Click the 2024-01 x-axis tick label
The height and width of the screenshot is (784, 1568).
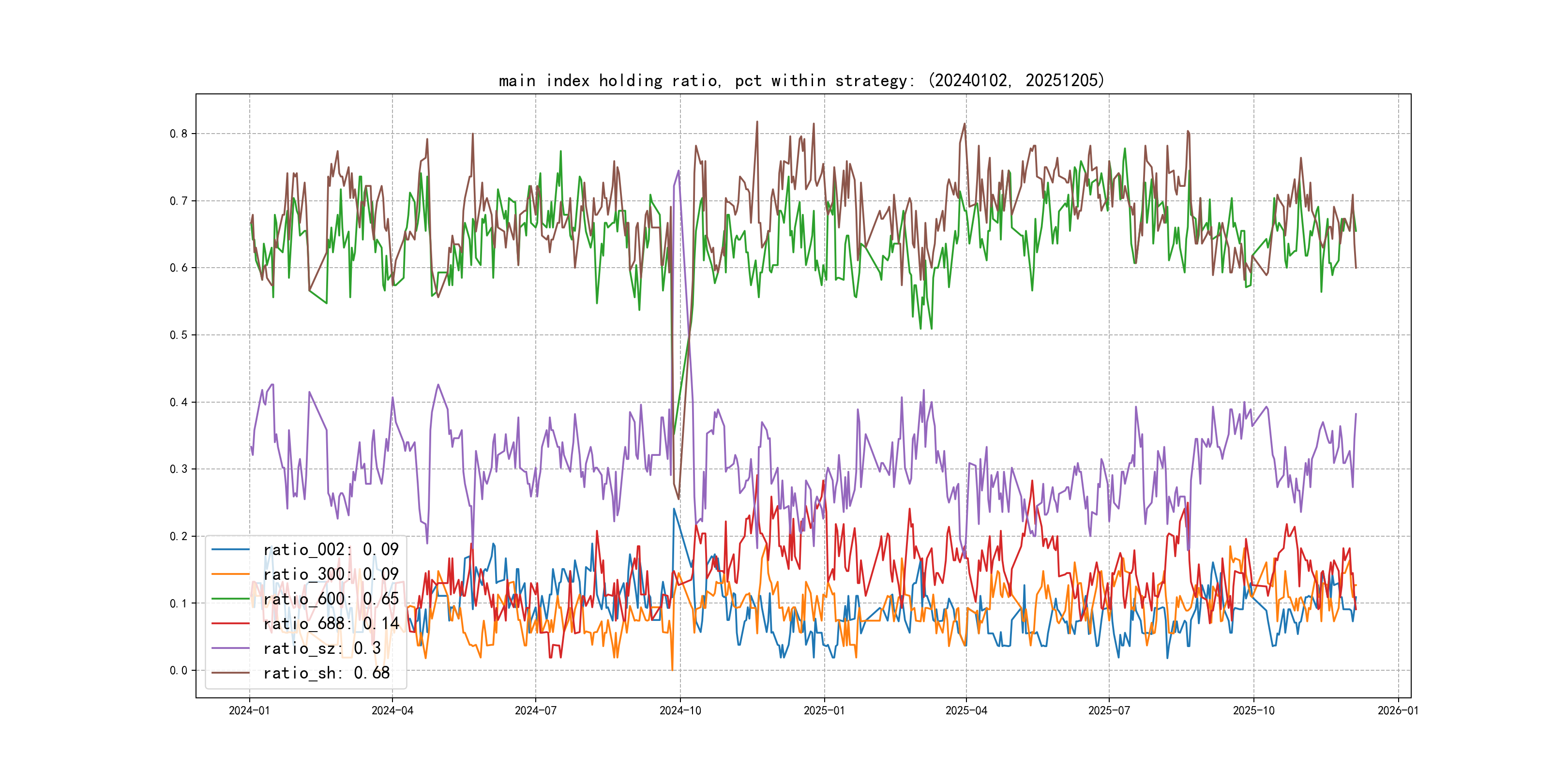pyautogui.click(x=249, y=710)
